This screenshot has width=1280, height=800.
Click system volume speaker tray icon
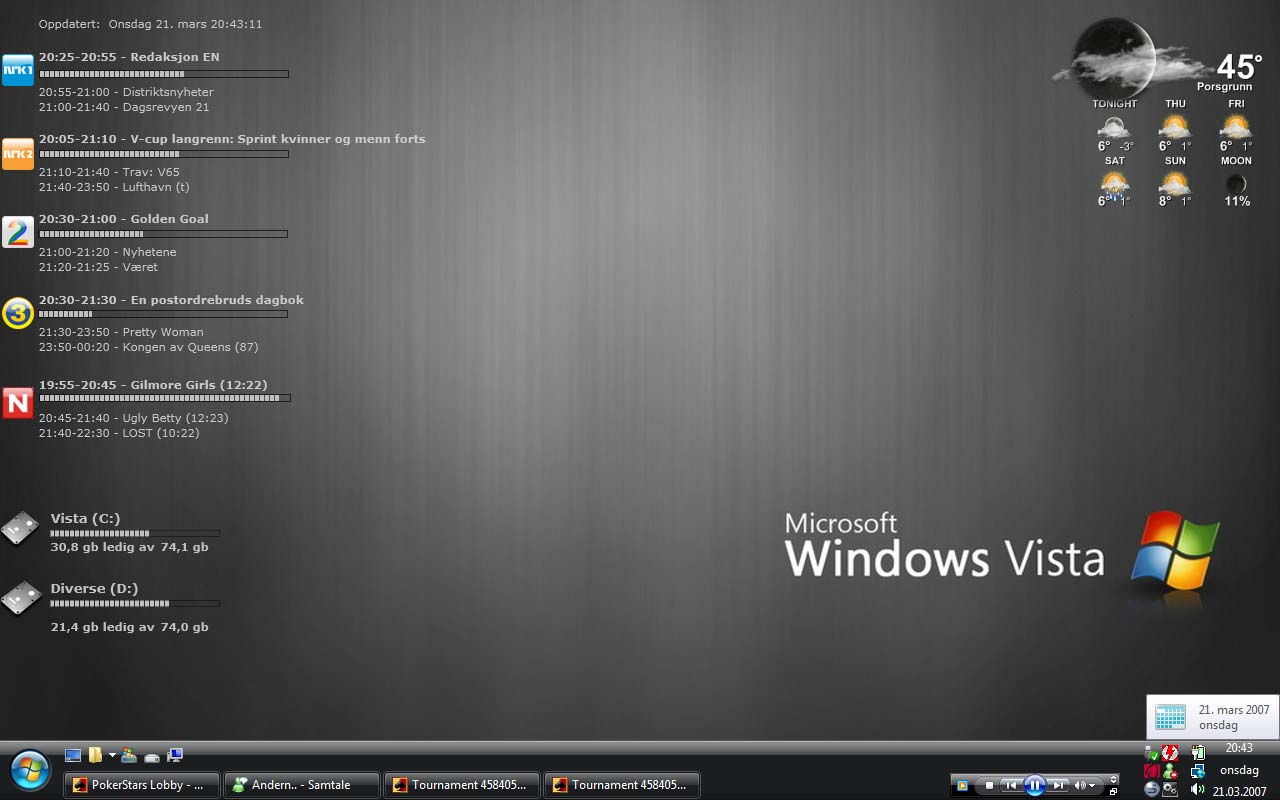1197,789
